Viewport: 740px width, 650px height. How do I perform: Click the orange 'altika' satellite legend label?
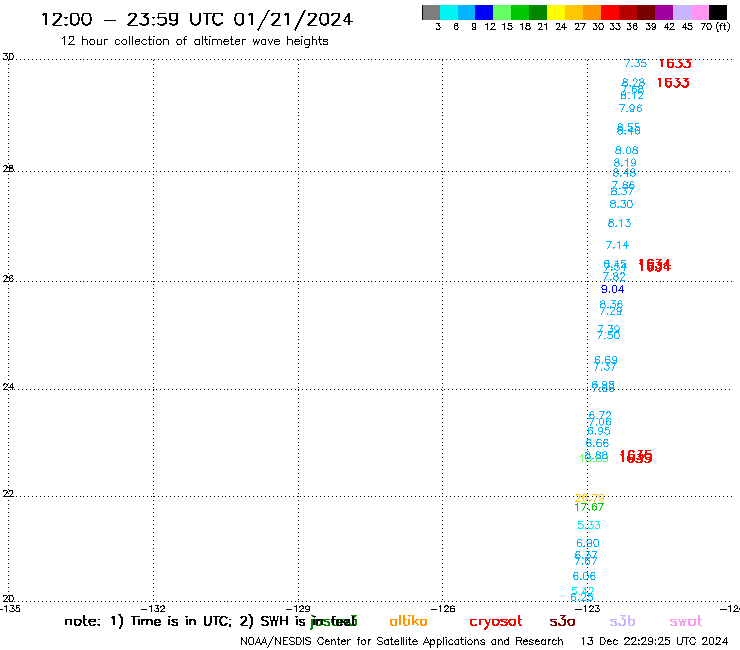click(x=408, y=621)
